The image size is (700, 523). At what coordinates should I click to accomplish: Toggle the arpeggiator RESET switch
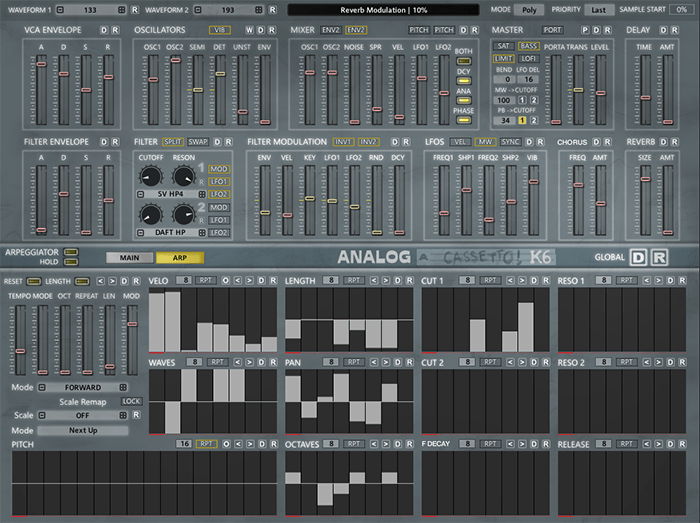point(33,281)
